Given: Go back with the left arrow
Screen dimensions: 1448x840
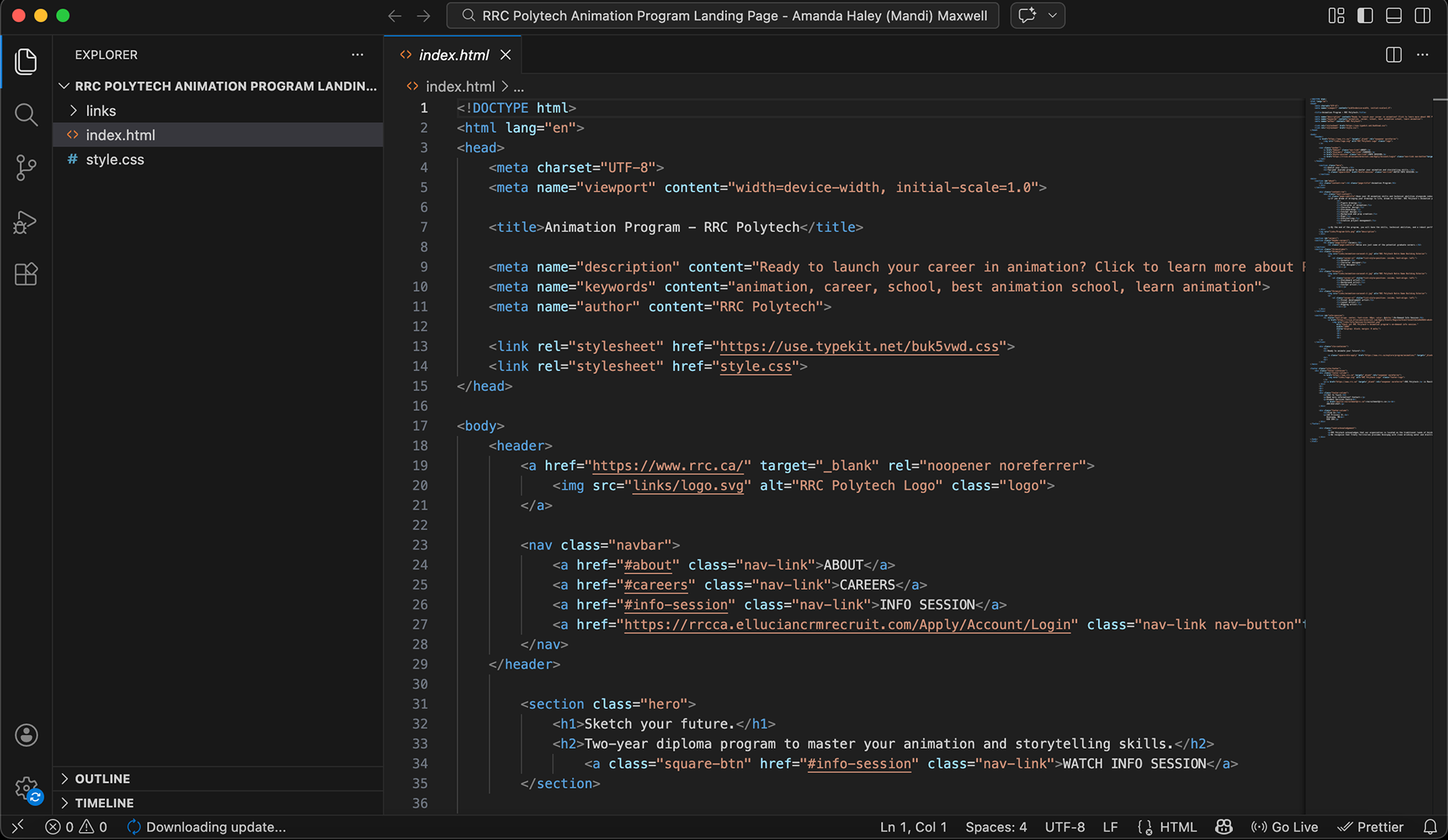Looking at the screenshot, I should pos(394,16).
